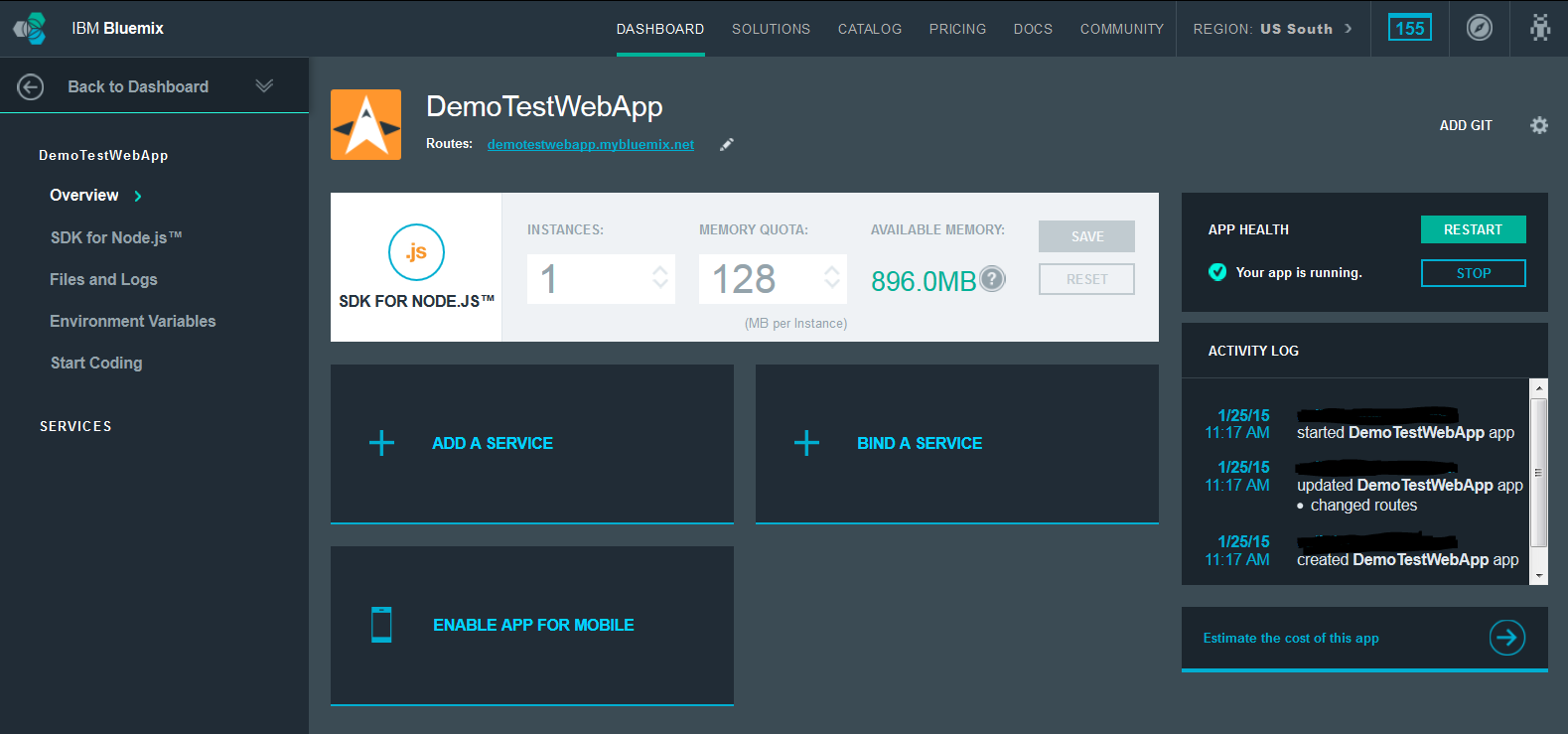Screen dimensions: 1568x734
Task: Click the Instances input field
Action: tap(601, 278)
